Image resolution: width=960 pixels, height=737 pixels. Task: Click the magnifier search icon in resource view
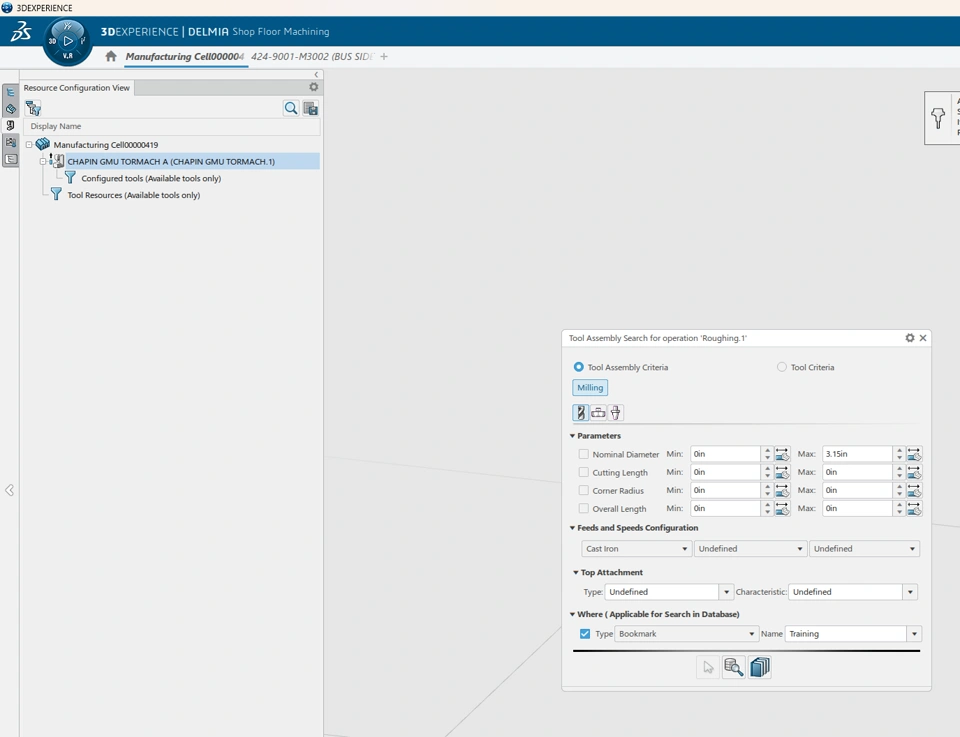(291, 108)
